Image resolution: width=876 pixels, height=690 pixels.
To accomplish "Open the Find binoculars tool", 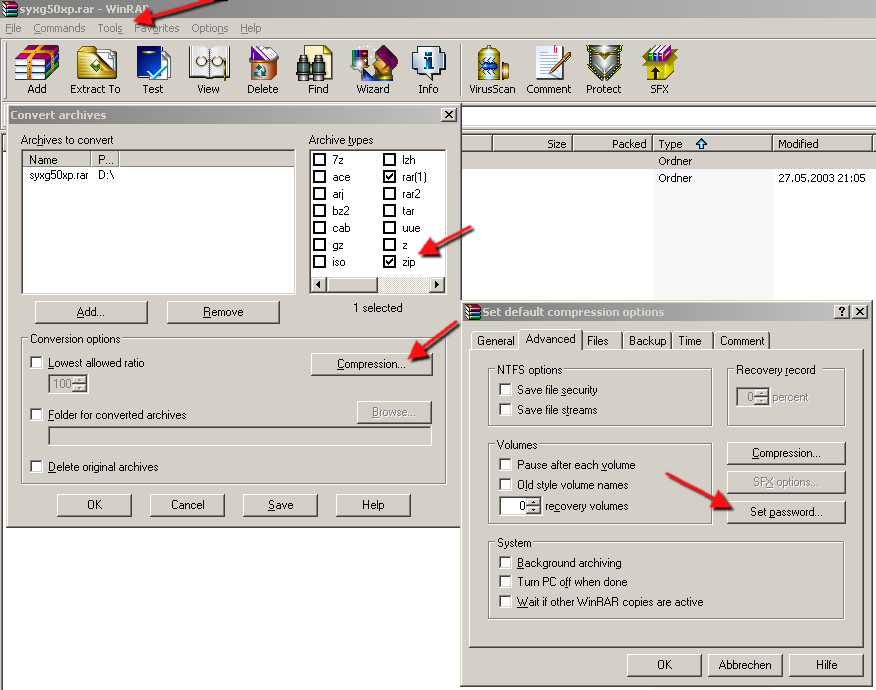I will (318, 69).
